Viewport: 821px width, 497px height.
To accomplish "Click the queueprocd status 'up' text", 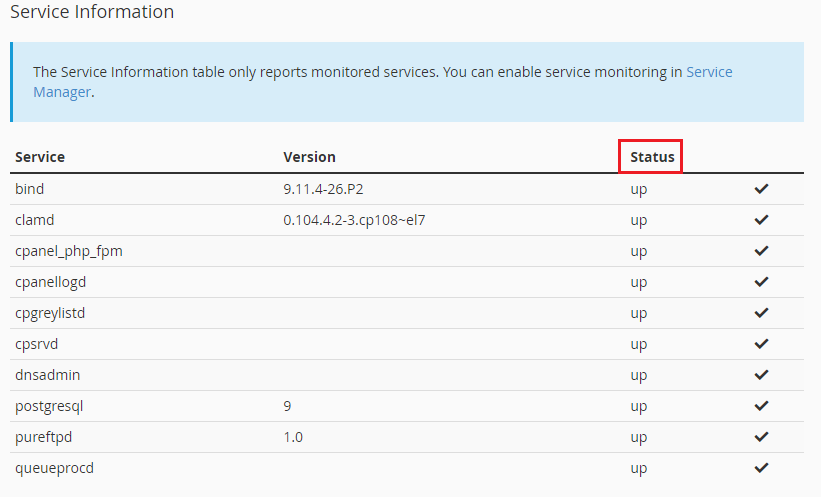I will [x=638, y=468].
